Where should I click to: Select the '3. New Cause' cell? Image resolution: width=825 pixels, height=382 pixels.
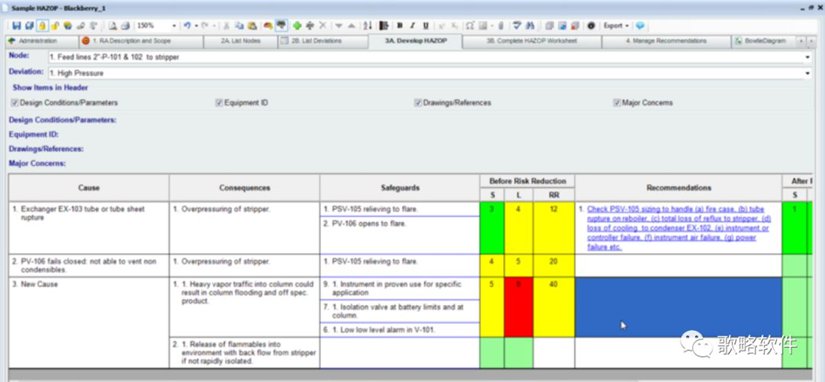coord(89,323)
